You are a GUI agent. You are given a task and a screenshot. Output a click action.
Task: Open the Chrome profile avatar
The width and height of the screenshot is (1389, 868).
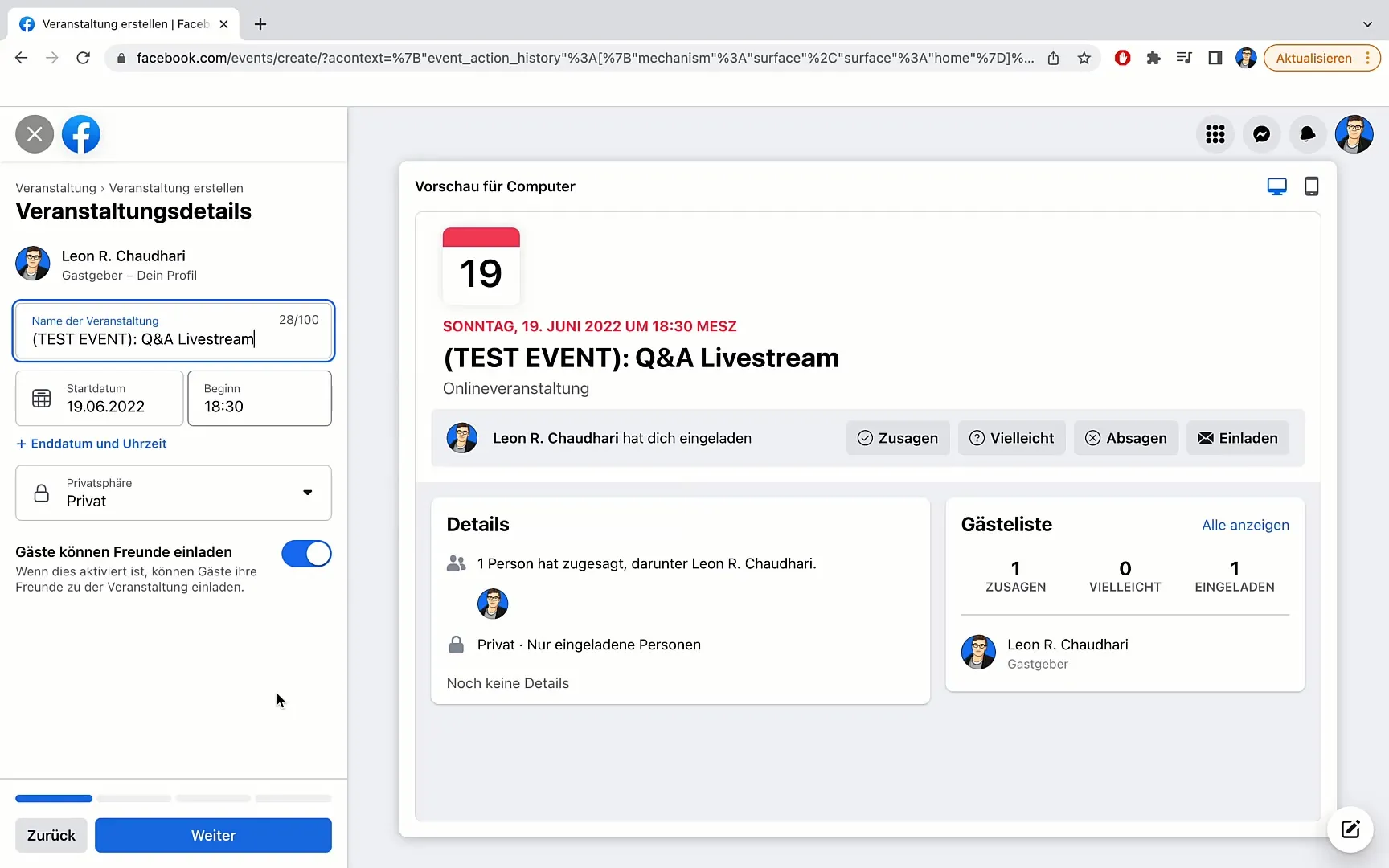pyautogui.click(x=1246, y=58)
